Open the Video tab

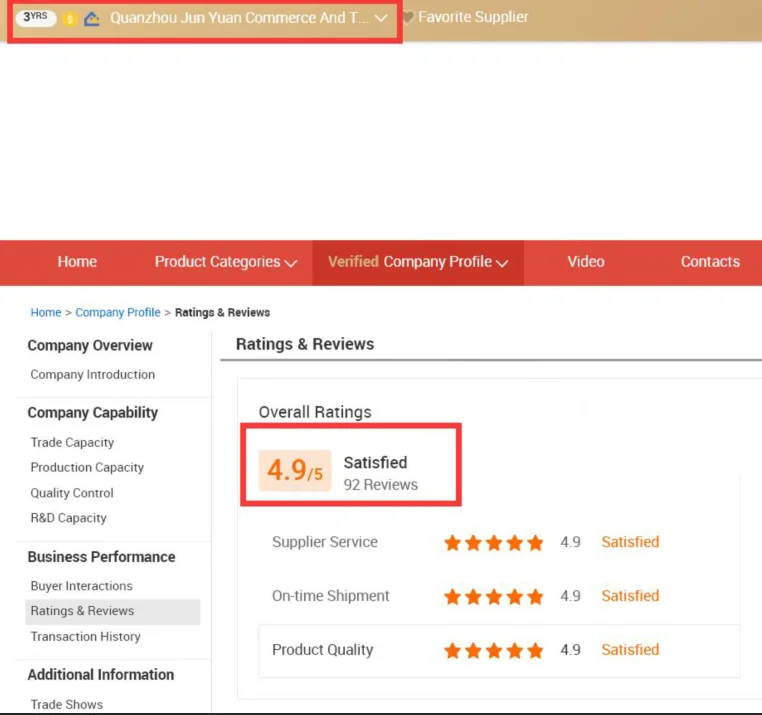click(x=586, y=262)
